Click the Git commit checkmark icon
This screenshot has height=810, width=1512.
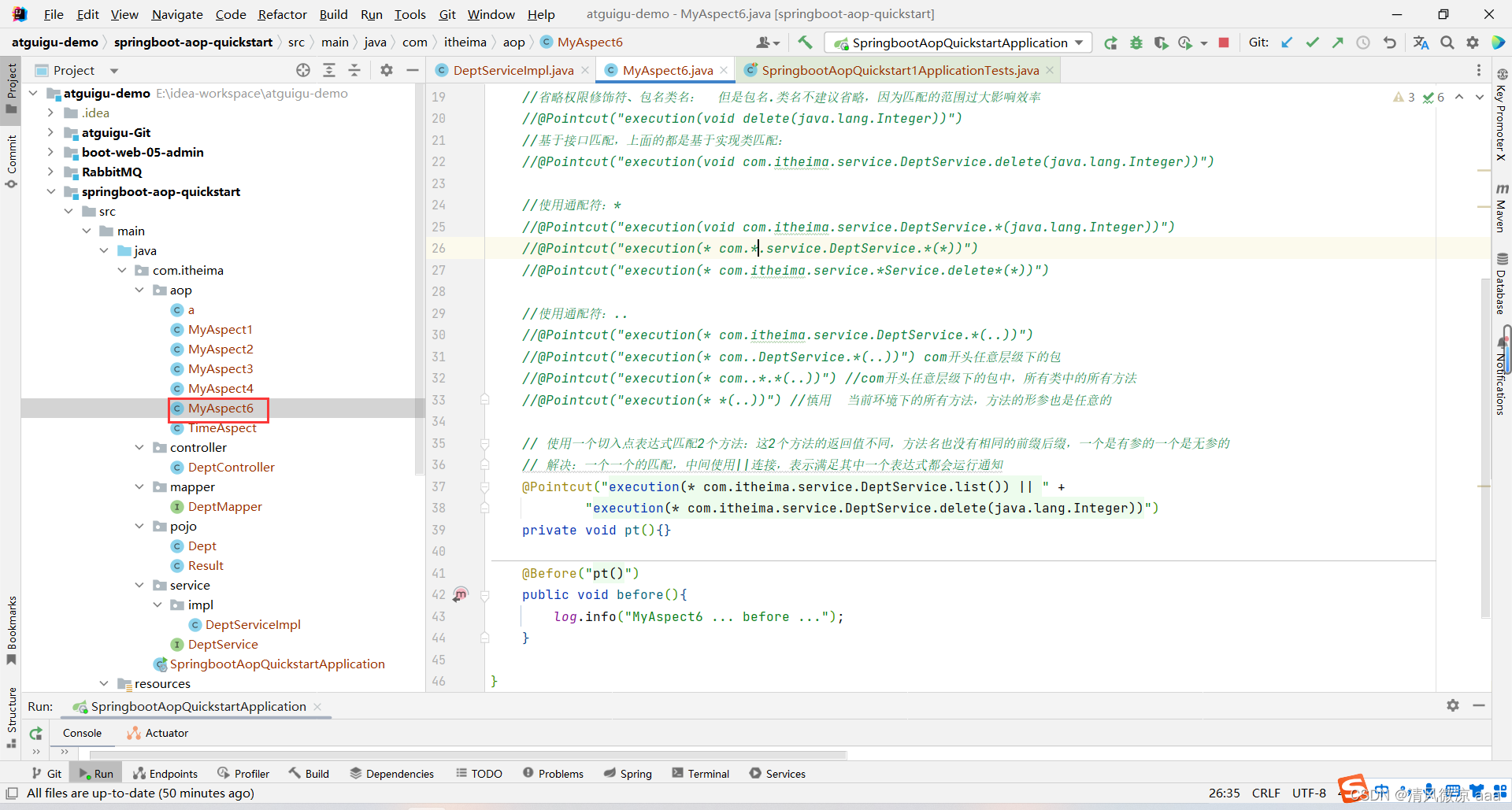[1312, 43]
